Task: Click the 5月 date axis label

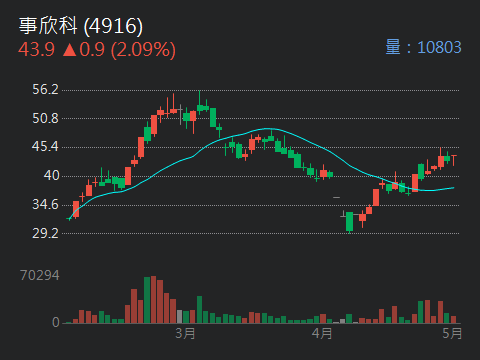Action: pos(452,333)
